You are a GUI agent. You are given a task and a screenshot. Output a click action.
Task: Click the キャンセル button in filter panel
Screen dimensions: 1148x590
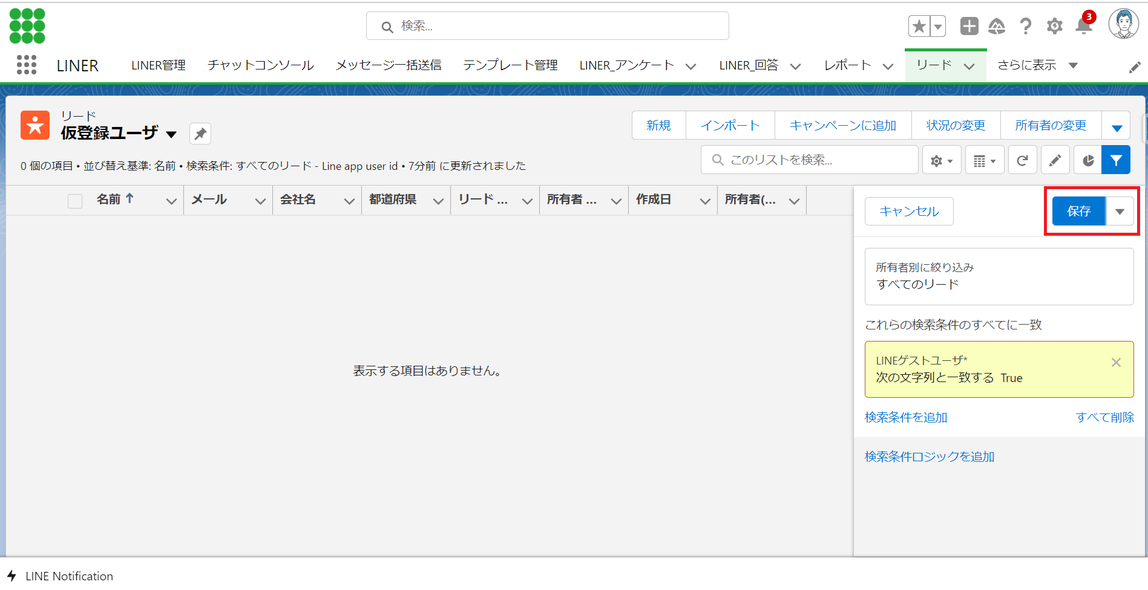(909, 212)
